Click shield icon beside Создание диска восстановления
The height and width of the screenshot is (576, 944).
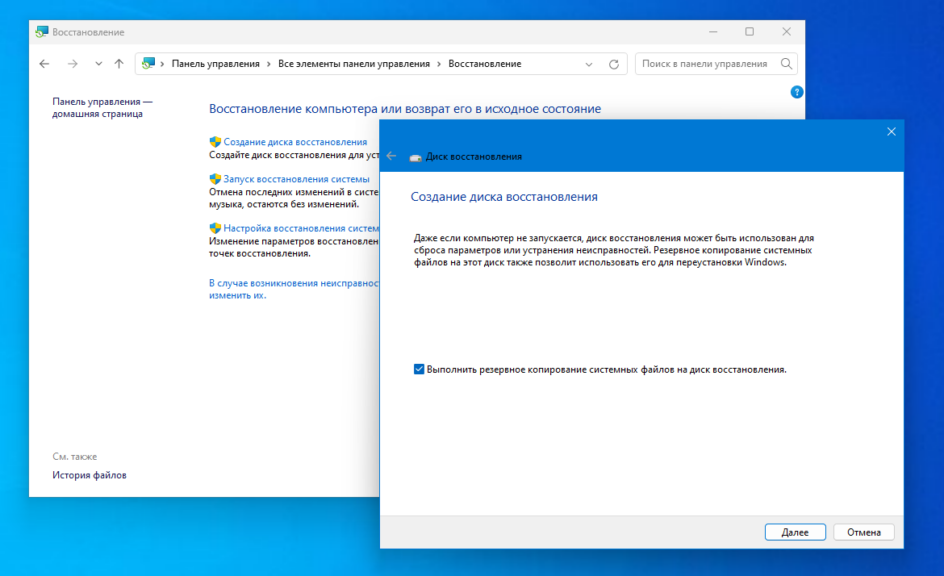click(215, 142)
